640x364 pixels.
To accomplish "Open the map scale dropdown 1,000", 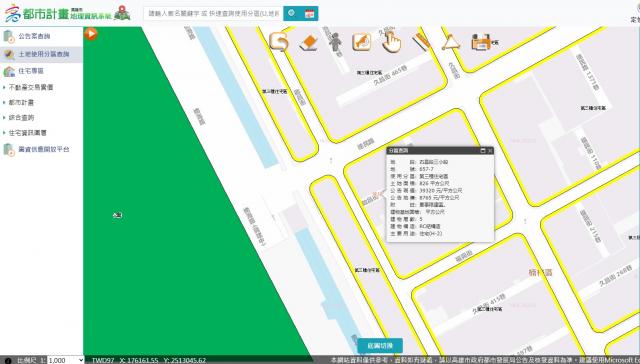I will tap(66, 360).
